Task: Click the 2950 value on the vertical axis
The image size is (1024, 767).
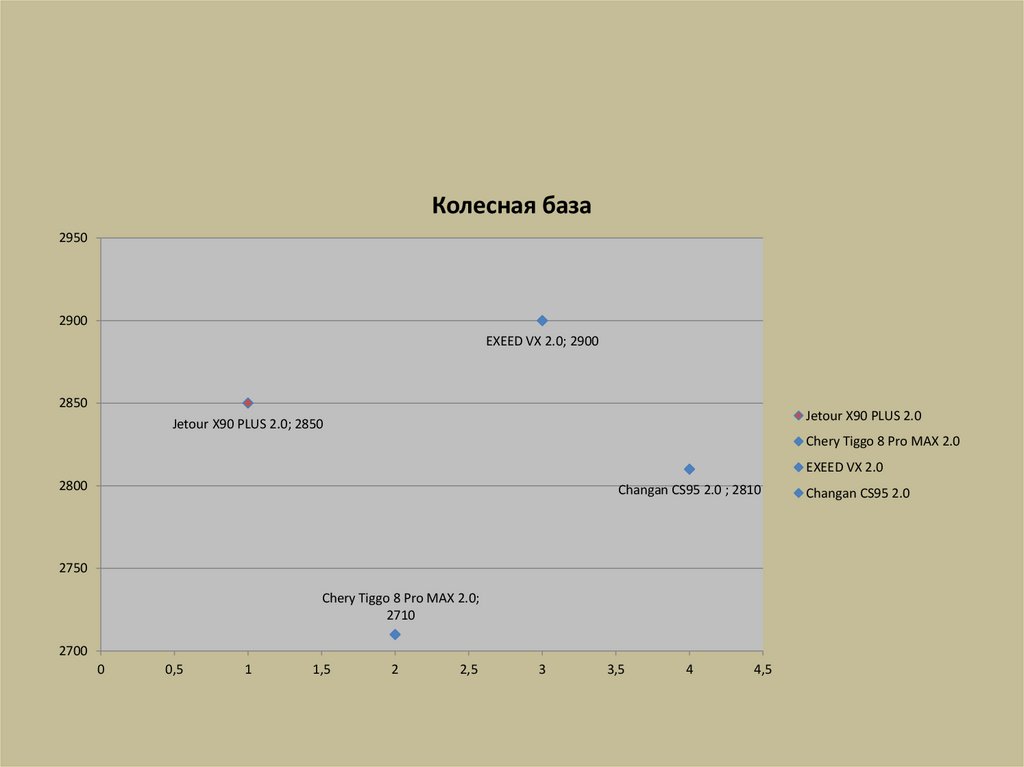Action: point(73,238)
